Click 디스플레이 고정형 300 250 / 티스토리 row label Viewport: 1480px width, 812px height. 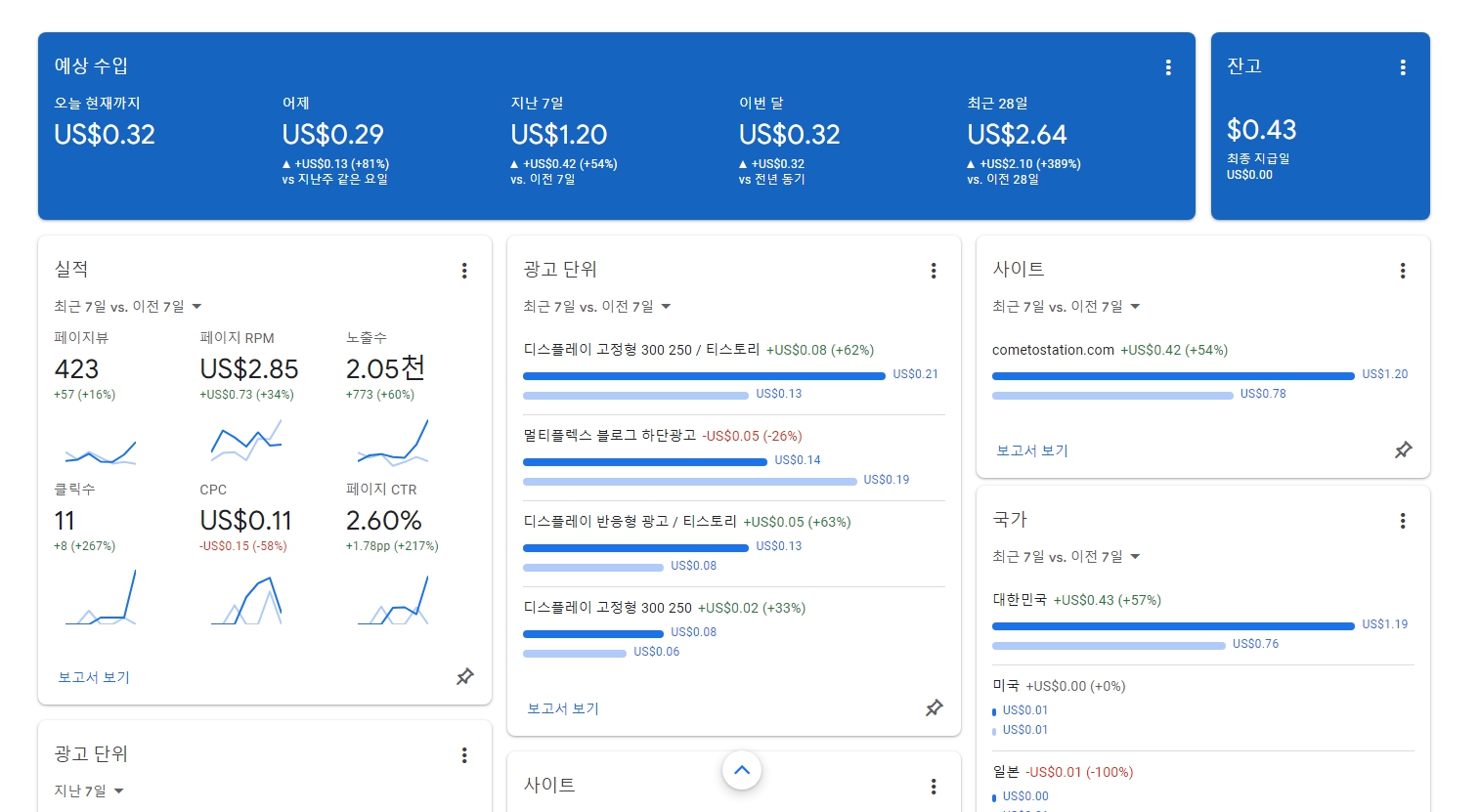pyautogui.click(x=641, y=350)
